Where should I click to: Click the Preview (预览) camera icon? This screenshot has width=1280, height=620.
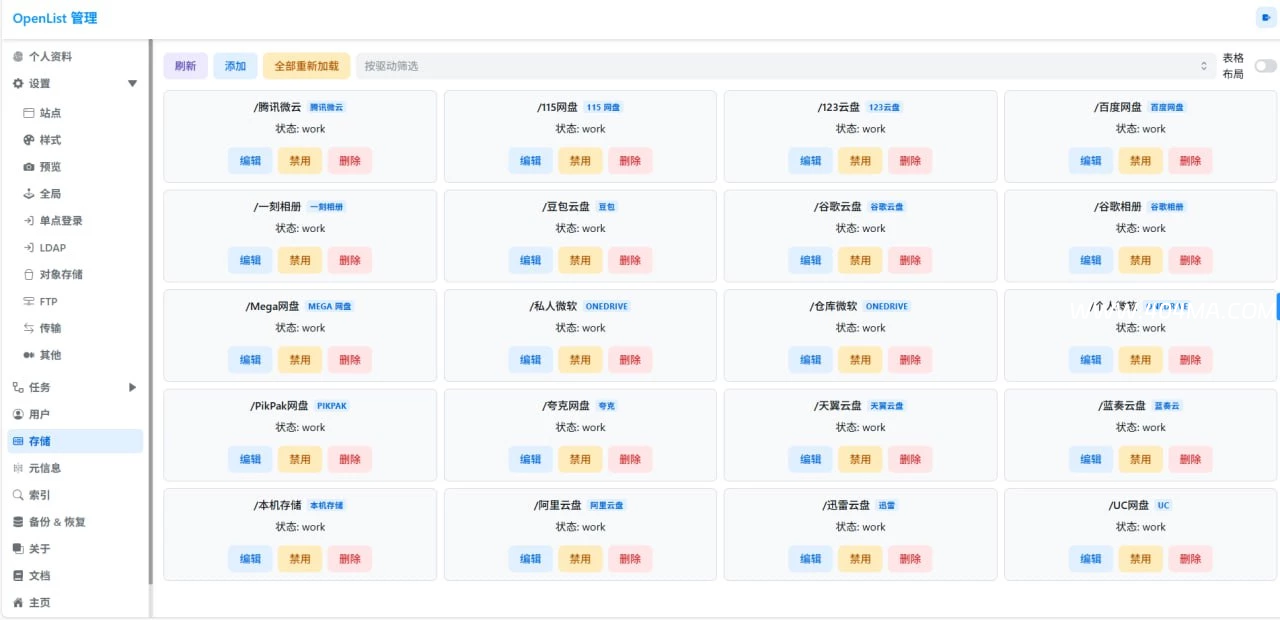[29, 167]
